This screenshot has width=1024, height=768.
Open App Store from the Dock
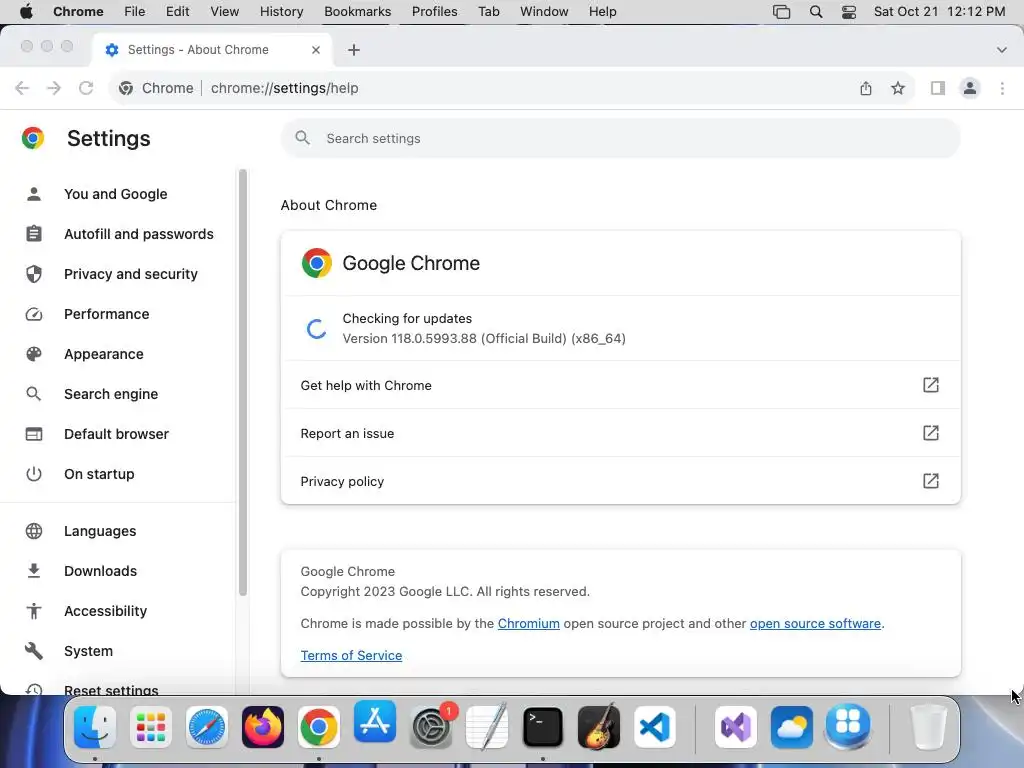tap(375, 722)
